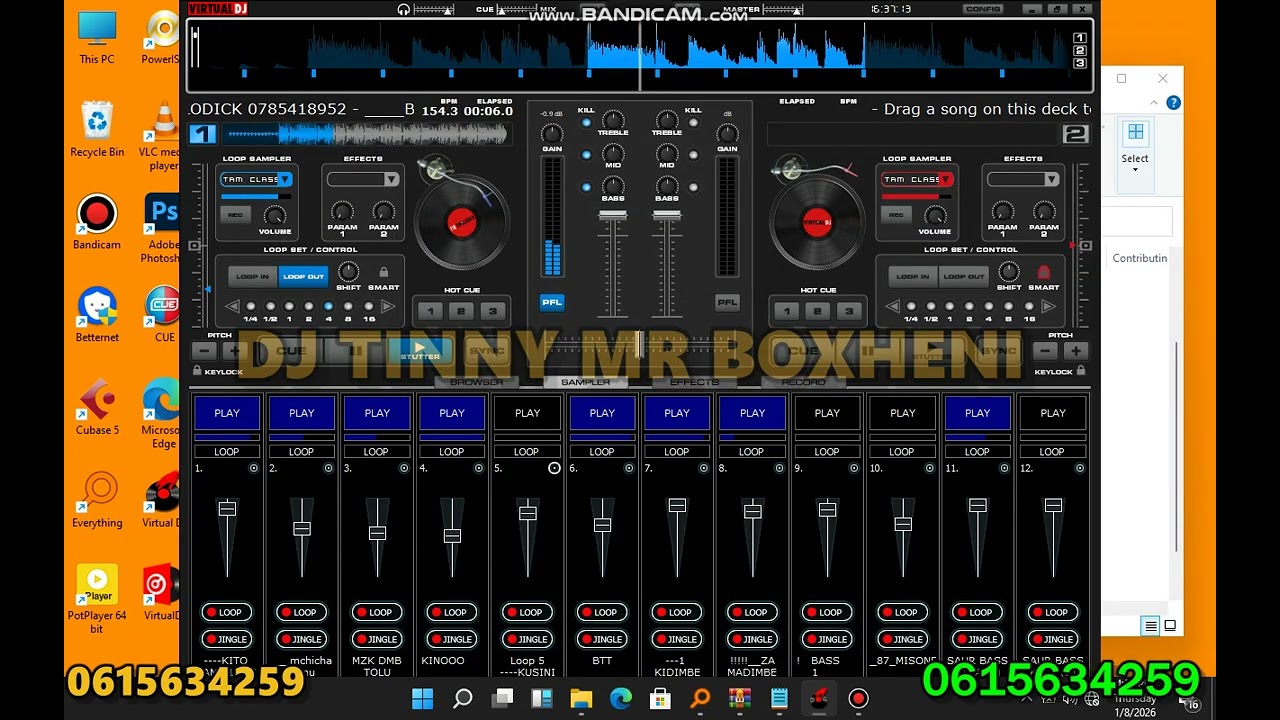This screenshot has width=1280, height=720.
Task: Select deck 2 loop length 16
Action: (x=1028, y=306)
